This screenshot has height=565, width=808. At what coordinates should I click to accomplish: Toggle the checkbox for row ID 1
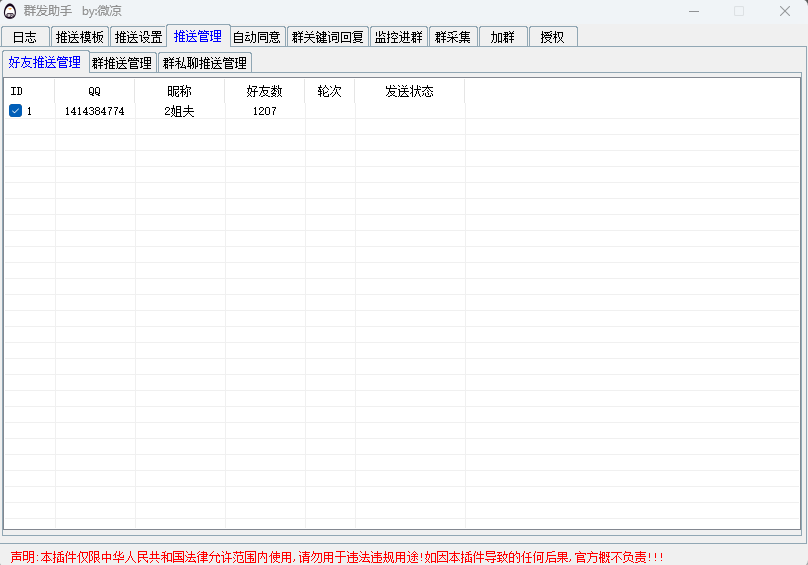16,111
